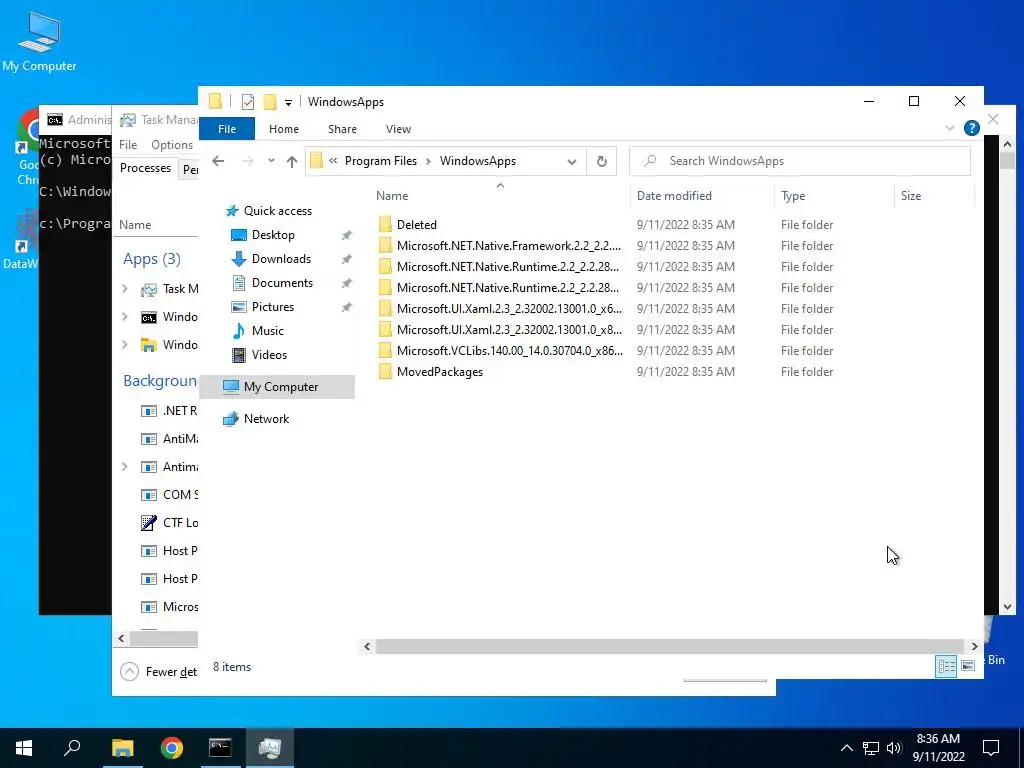Click the Task Manager taskbar icon
This screenshot has width=1024, height=768.
[x=270, y=748]
